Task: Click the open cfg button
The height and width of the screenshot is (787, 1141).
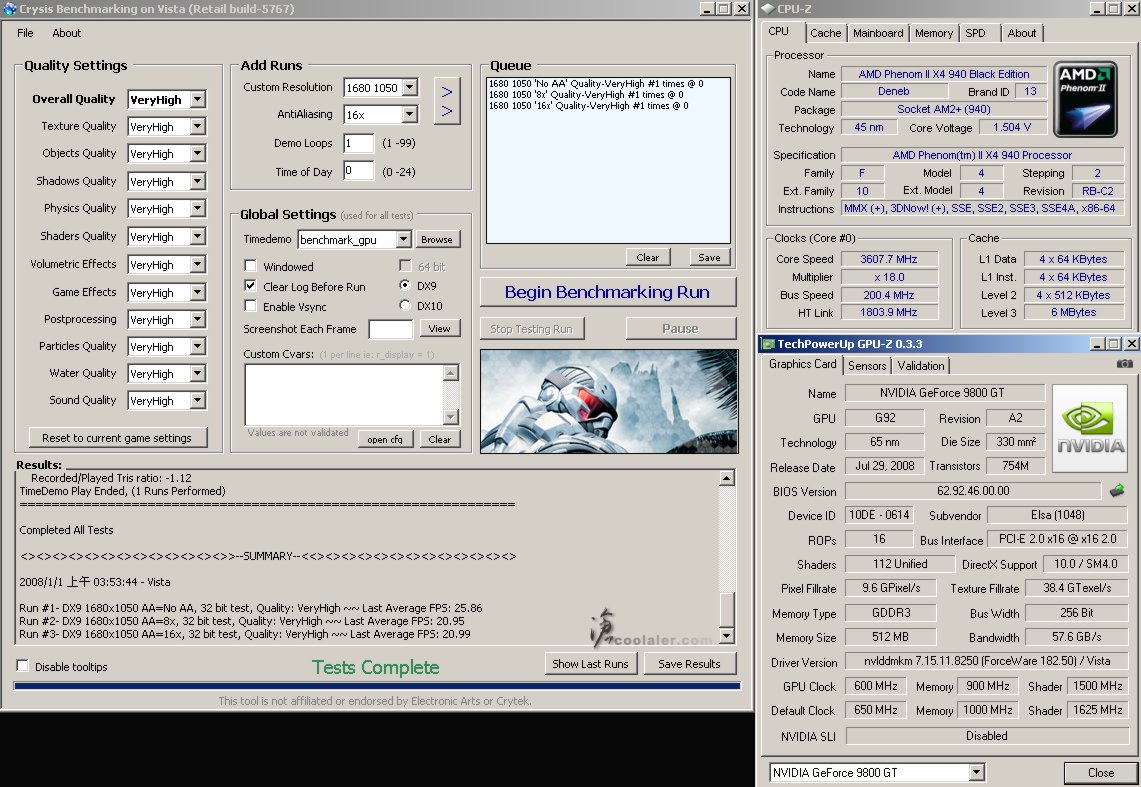Action: (x=385, y=439)
